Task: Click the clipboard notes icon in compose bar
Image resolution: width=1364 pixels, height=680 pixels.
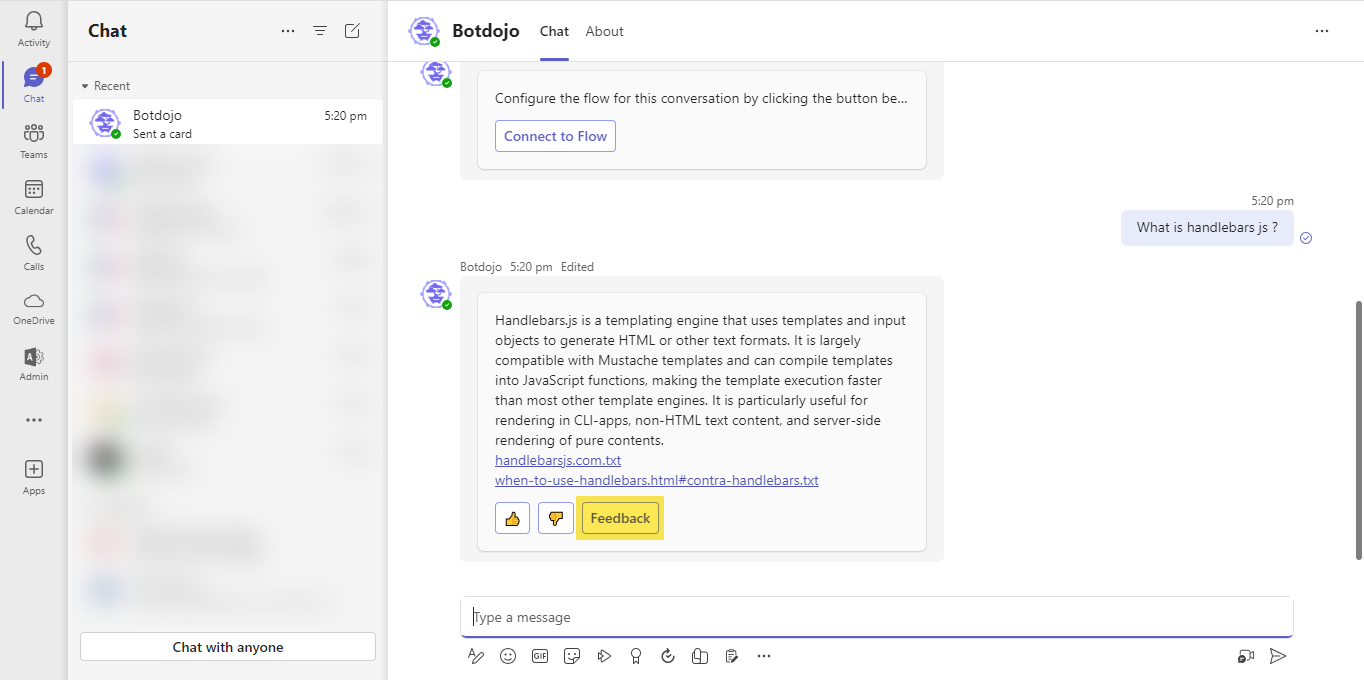Action: (732, 656)
